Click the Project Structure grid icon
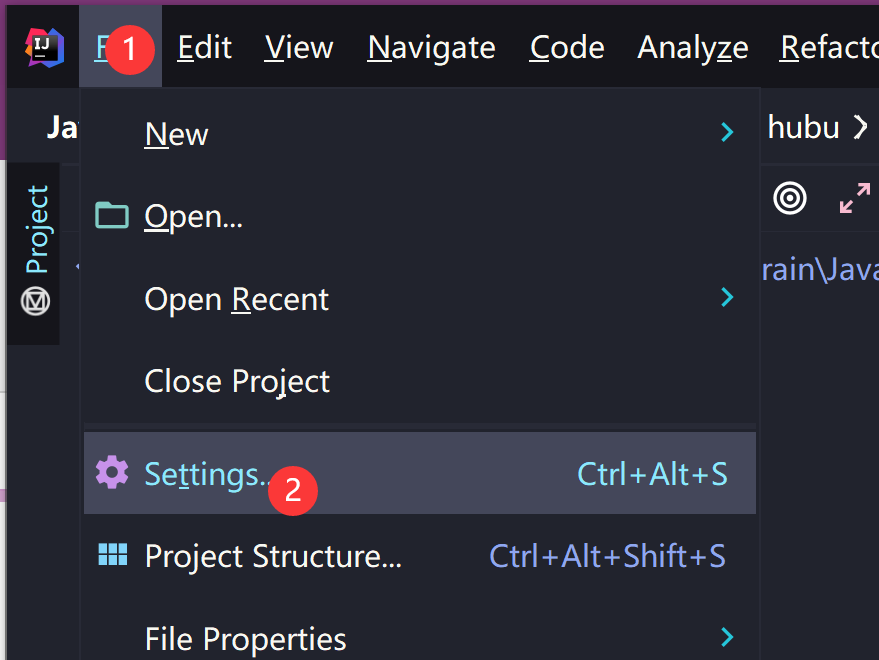 (112, 556)
